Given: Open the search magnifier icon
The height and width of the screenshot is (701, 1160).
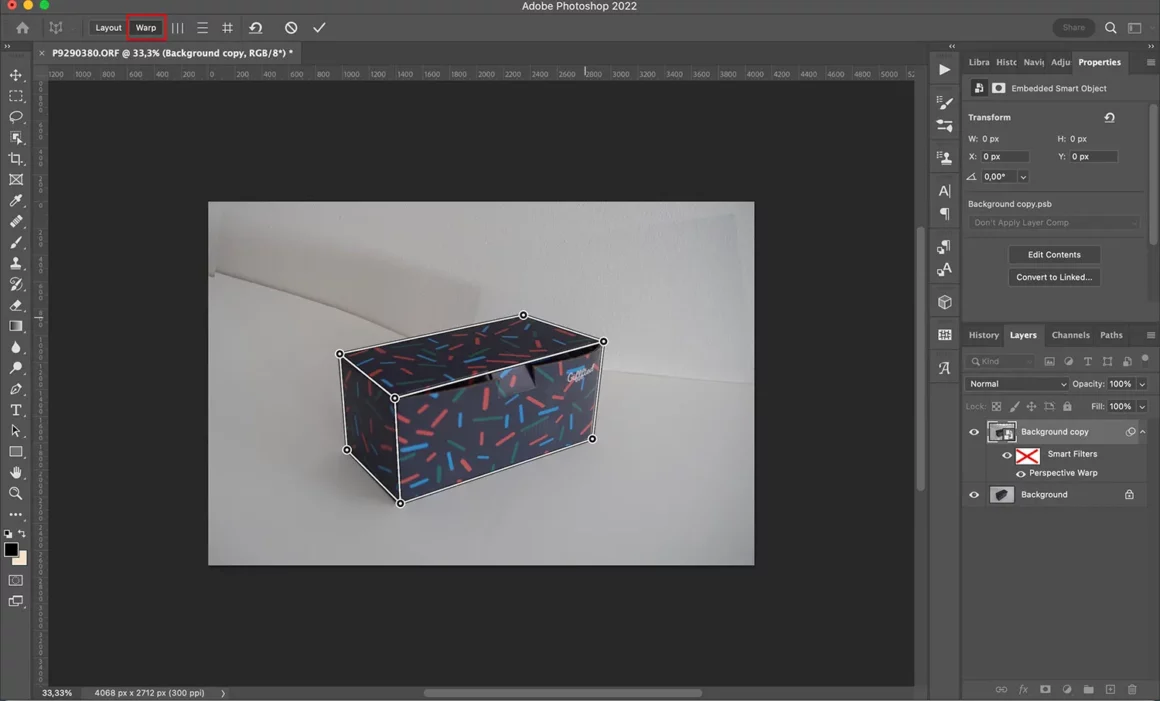Looking at the screenshot, I should [x=1110, y=27].
